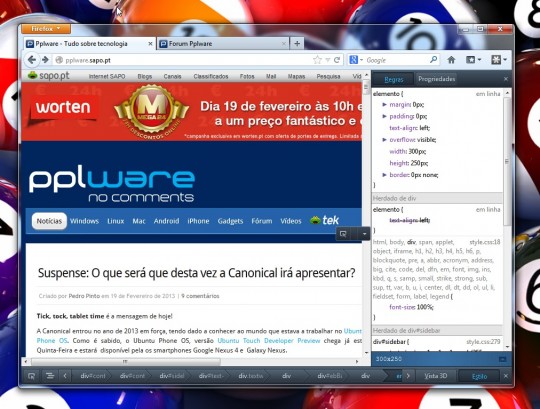Go back with the back arrow
The height and width of the screenshot is (409, 540).
[32, 60]
